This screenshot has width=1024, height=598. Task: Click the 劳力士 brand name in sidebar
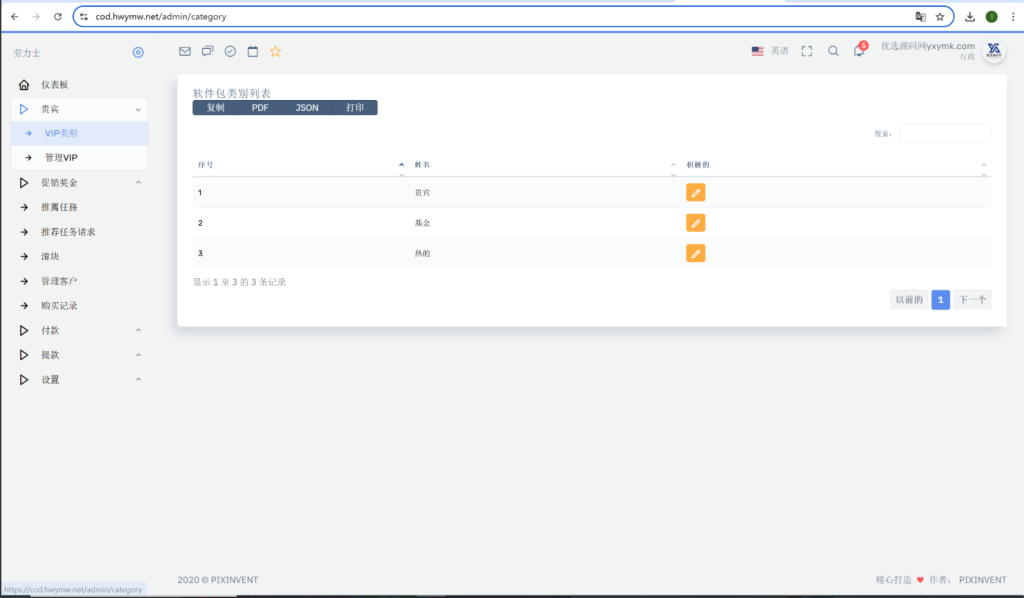[x=27, y=53]
